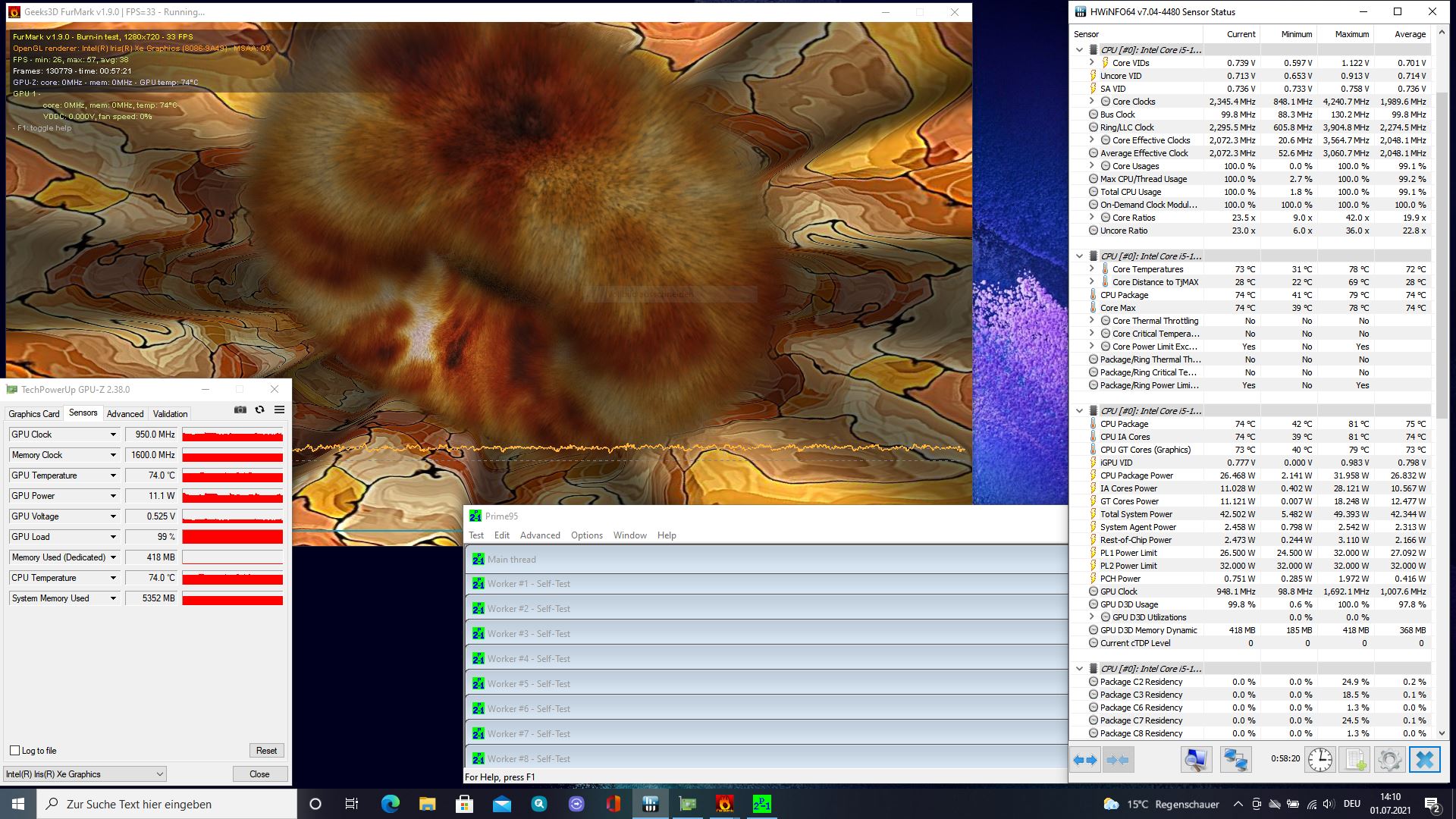Open the GPU-Z hamburger menu
Viewport: 1456px width, 819px height.
(279, 409)
